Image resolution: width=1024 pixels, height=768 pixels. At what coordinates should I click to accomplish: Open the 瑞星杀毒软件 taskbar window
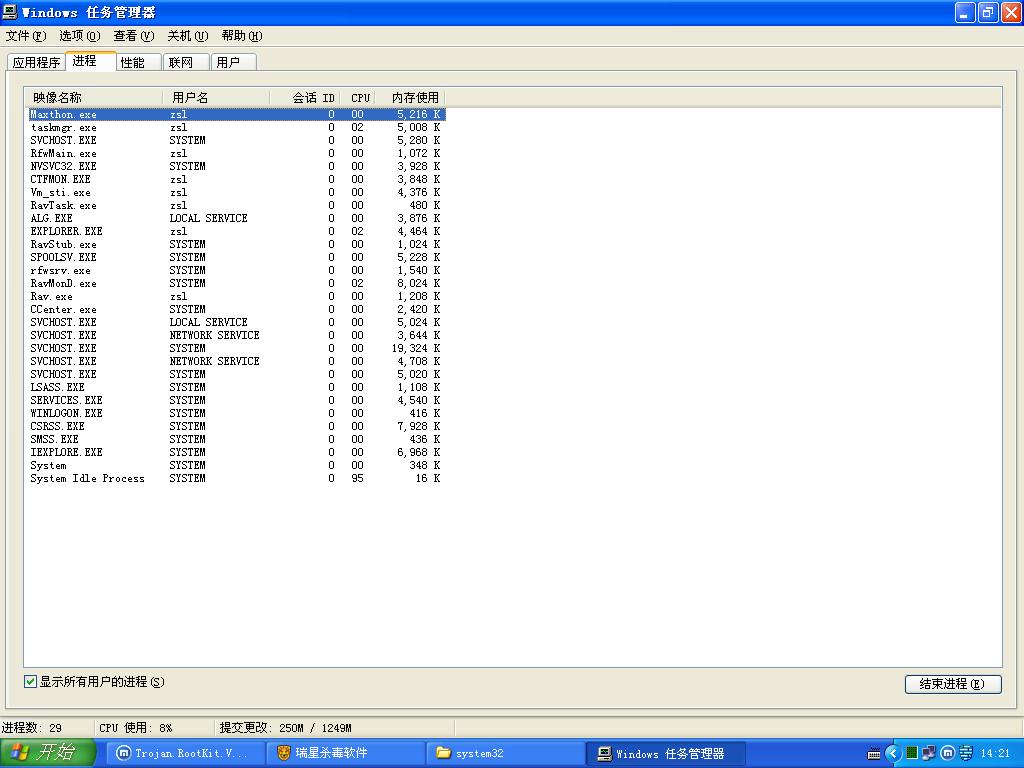(345, 753)
